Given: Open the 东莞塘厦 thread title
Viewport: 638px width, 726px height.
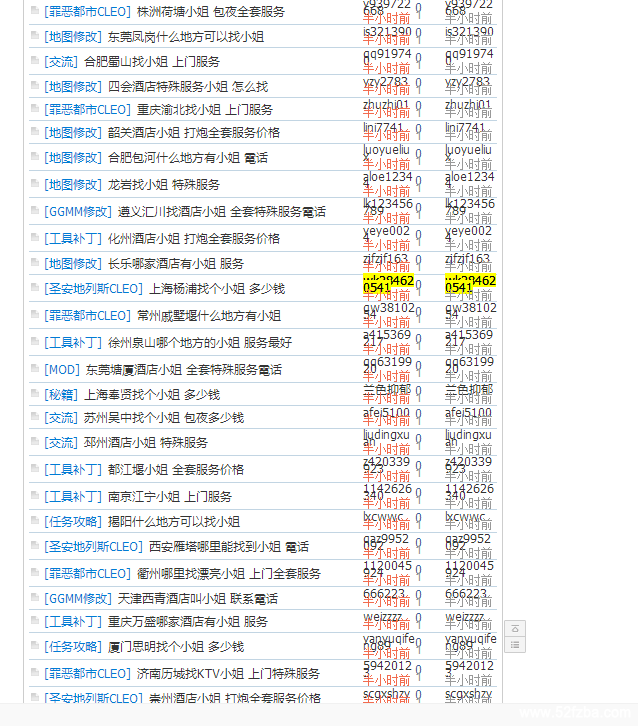Looking at the screenshot, I should [183, 370].
